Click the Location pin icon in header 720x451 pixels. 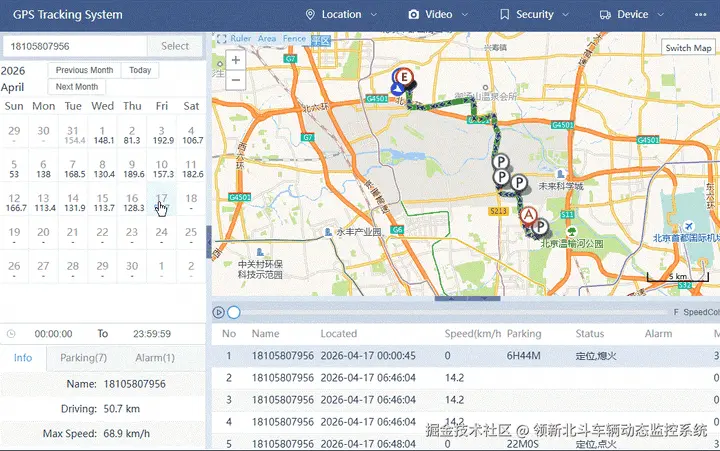coord(310,15)
